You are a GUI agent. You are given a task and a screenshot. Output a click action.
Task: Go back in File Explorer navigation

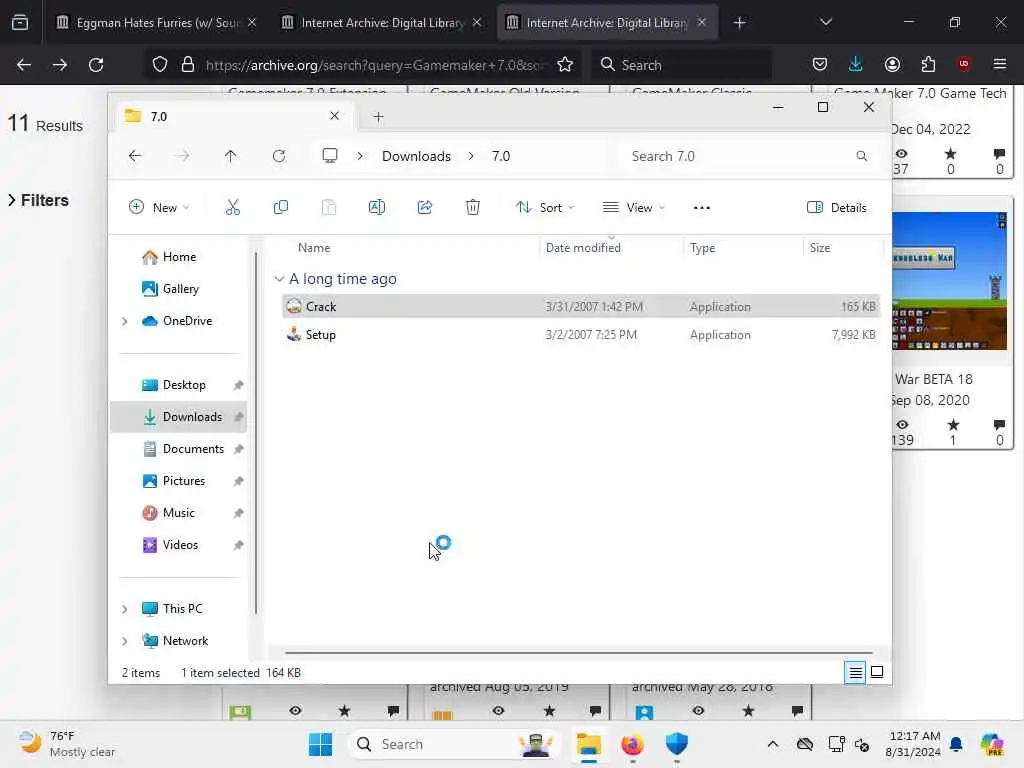coord(135,156)
